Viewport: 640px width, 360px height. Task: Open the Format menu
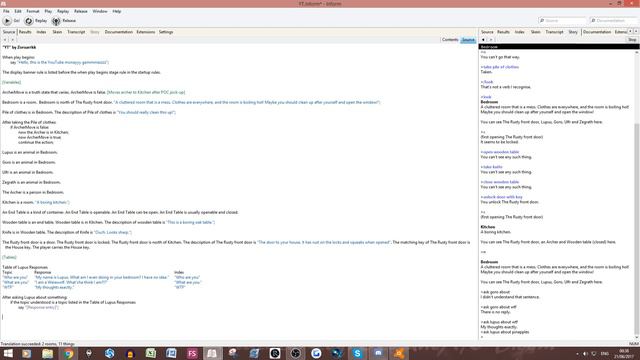tap(33, 11)
